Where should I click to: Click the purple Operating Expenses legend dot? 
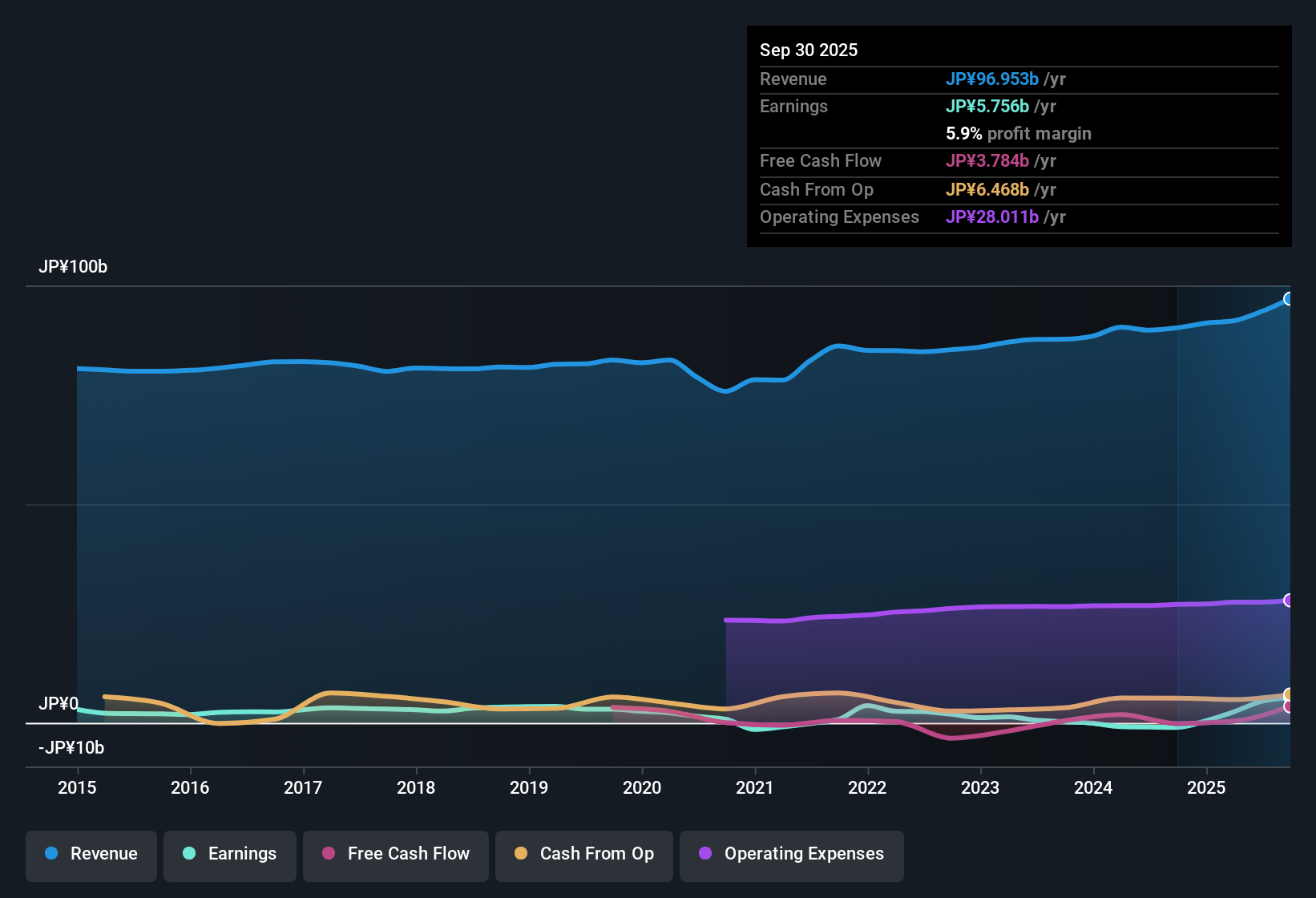(x=704, y=854)
